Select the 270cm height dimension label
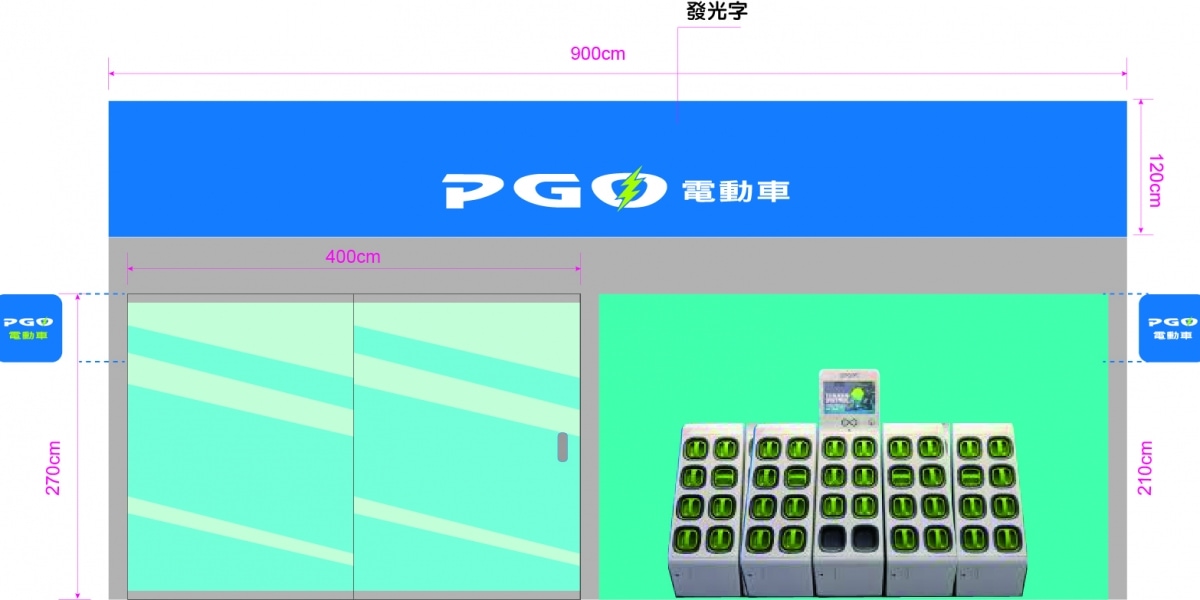 click(54, 467)
